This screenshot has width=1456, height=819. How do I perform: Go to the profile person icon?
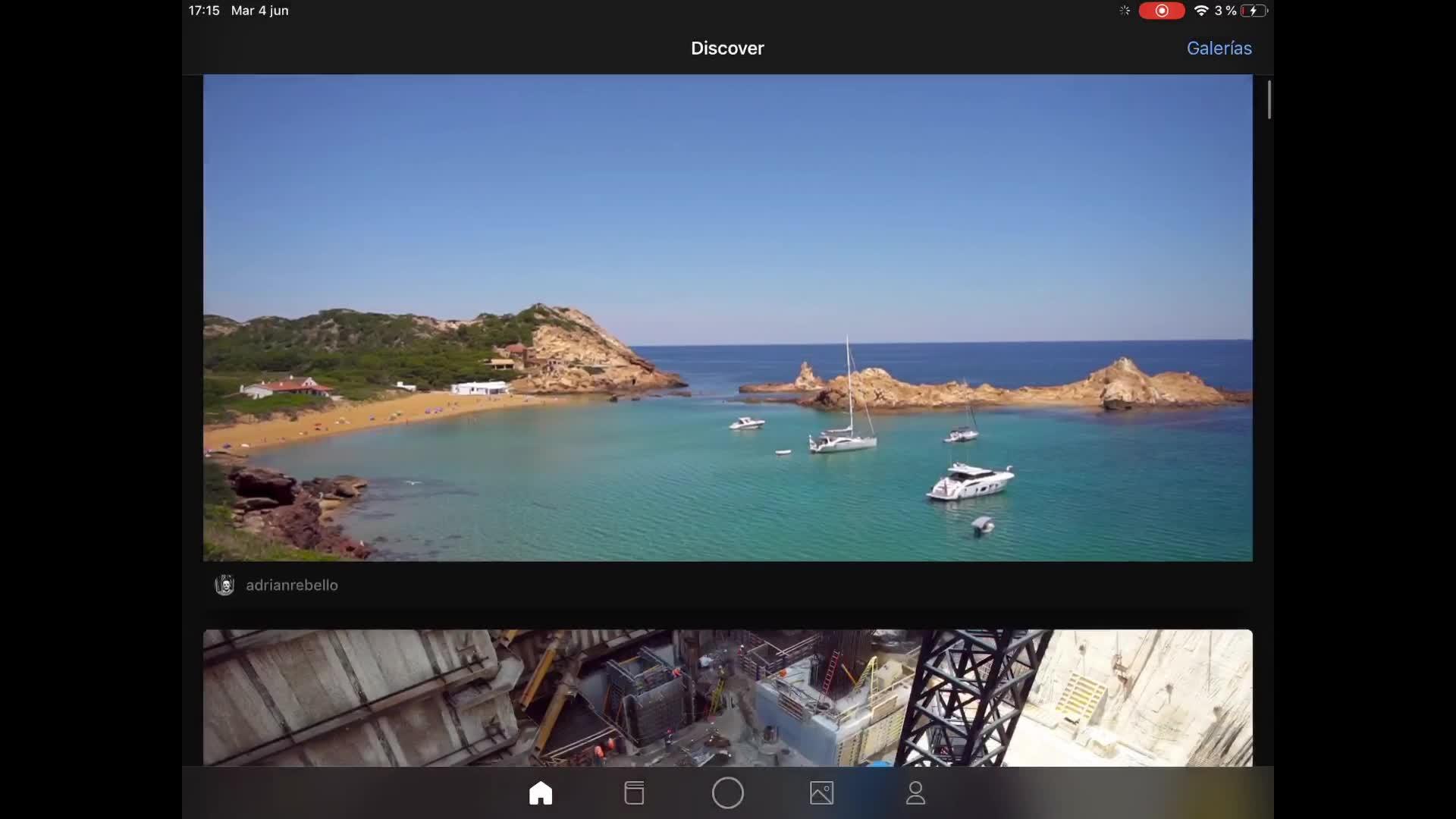coord(915,793)
